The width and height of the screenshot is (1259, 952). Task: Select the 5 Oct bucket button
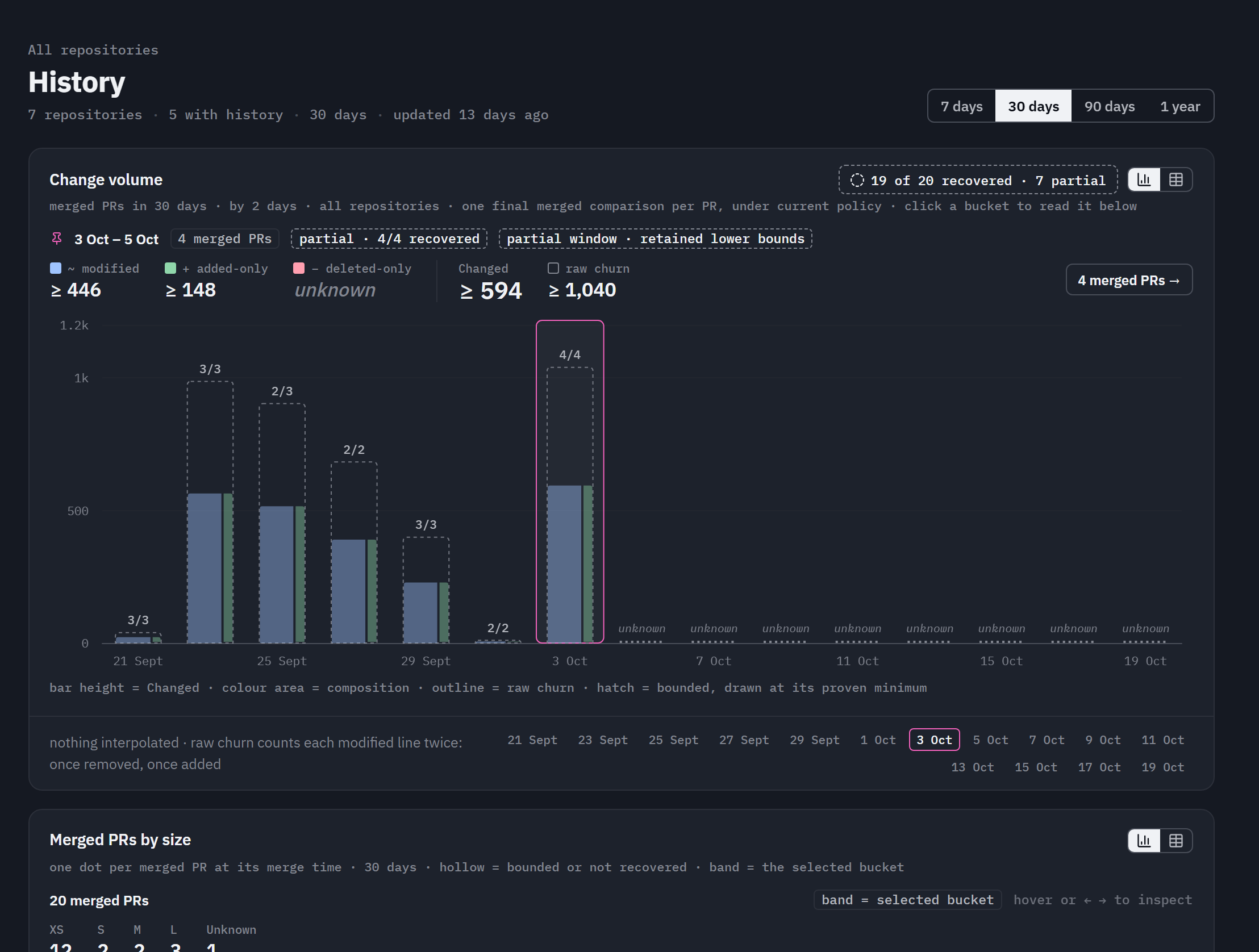990,740
